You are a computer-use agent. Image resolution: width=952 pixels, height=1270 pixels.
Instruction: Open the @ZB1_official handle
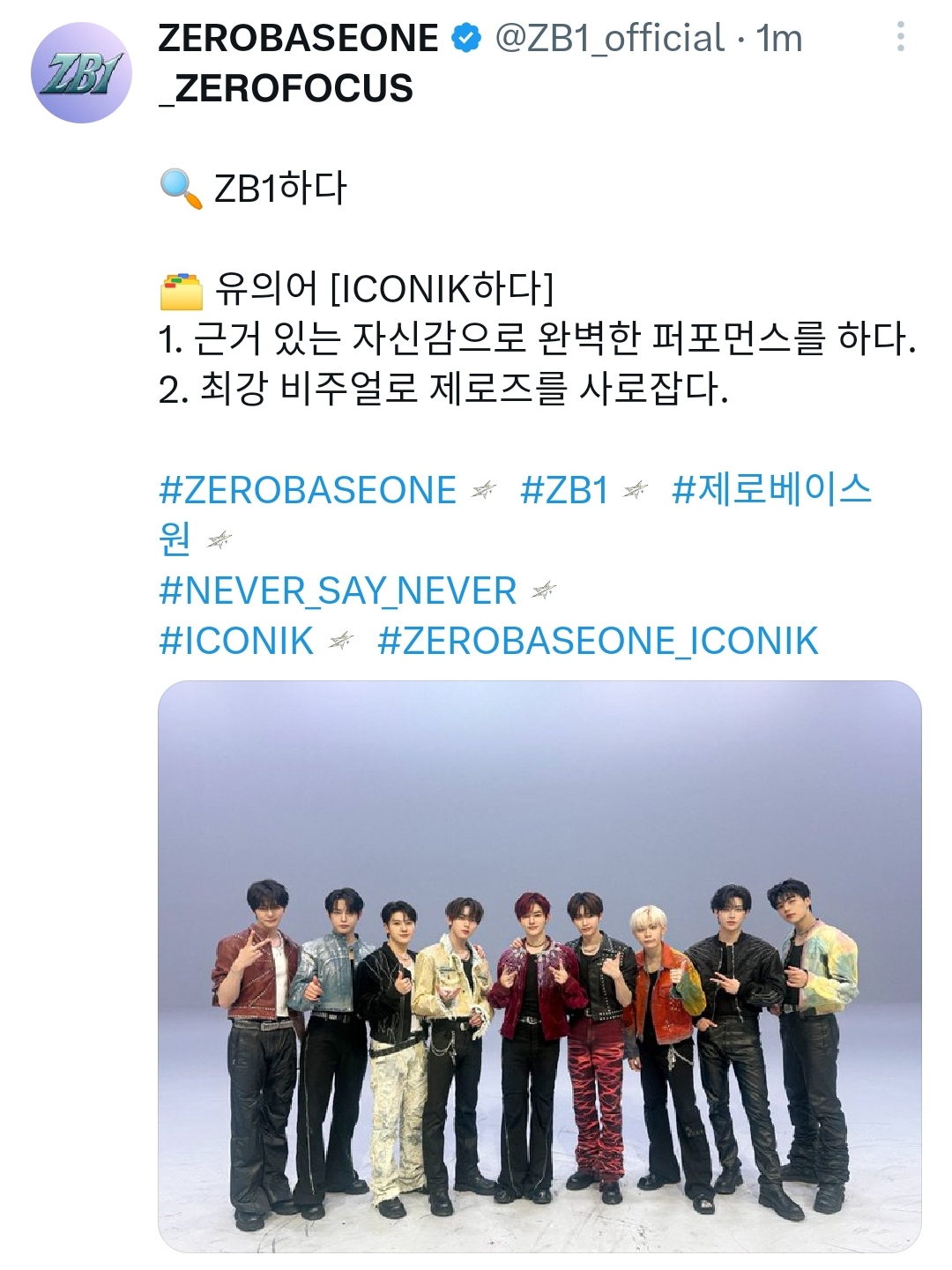point(610,38)
